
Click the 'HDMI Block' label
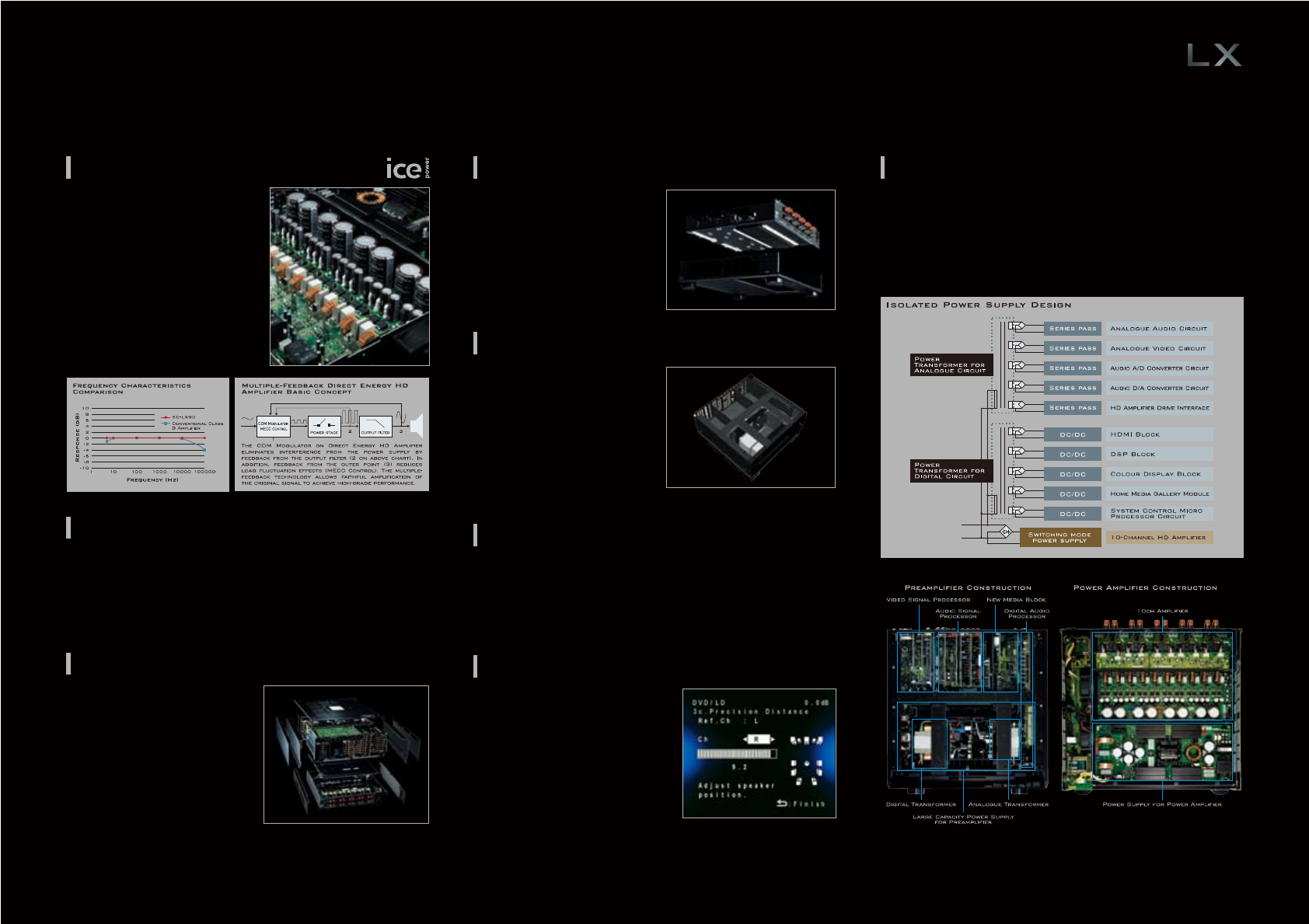click(x=1159, y=434)
